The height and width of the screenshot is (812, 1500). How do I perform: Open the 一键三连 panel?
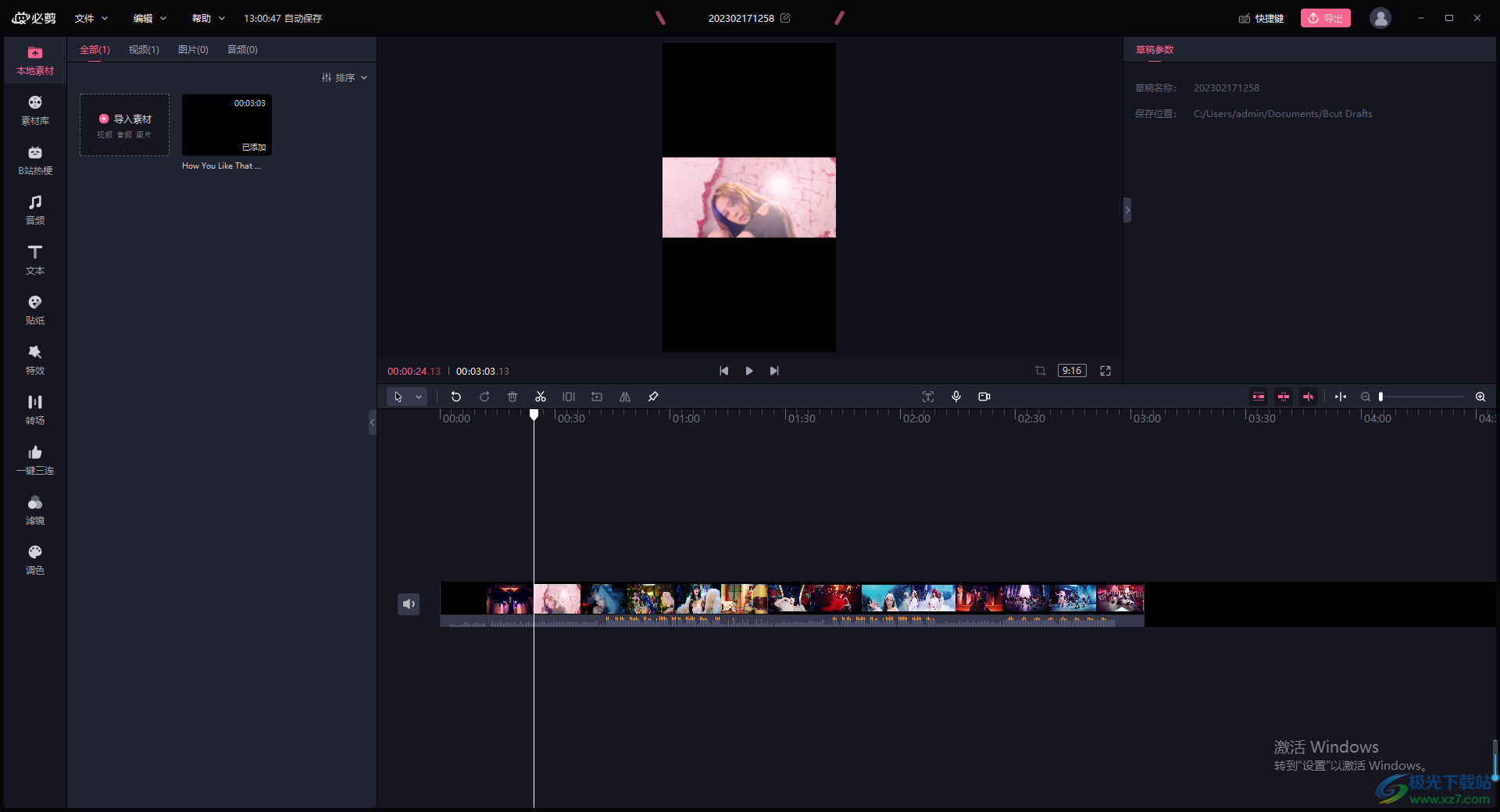[35, 461]
